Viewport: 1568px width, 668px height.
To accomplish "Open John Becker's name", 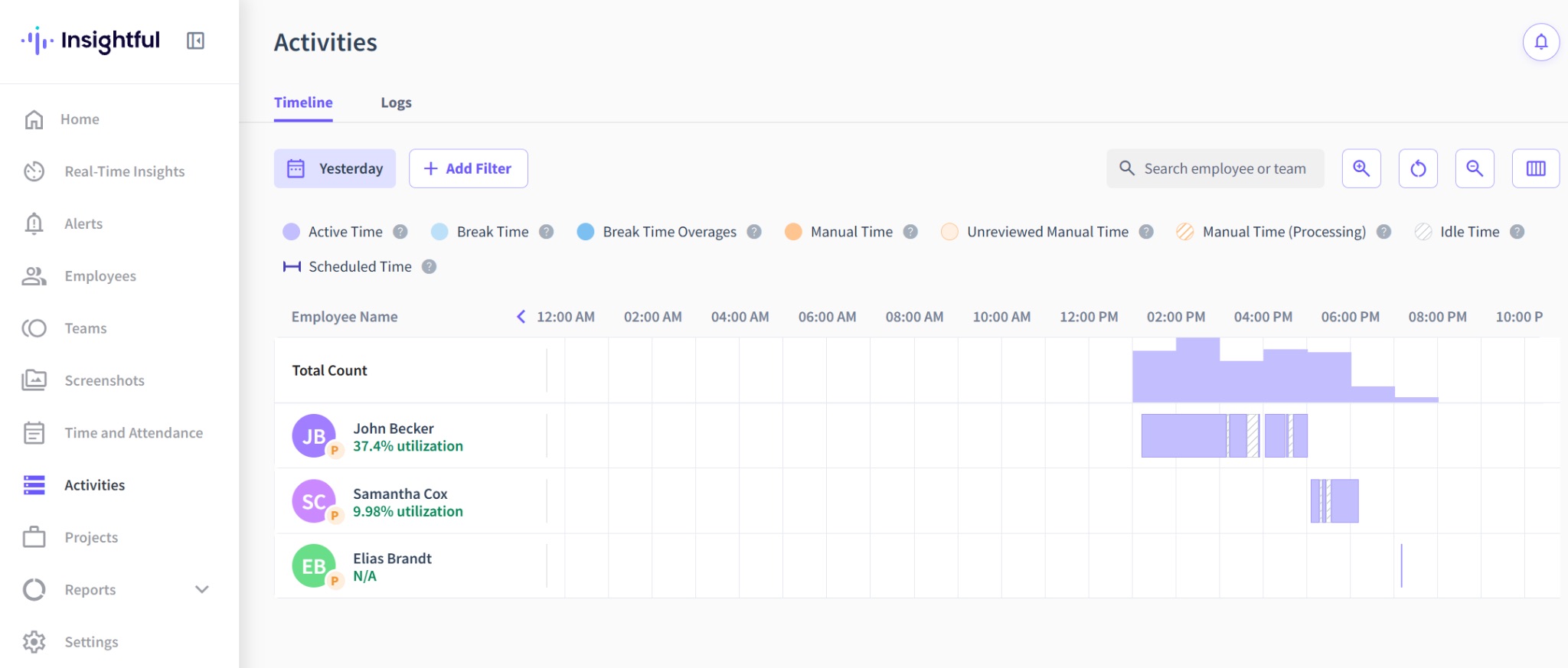I will point(394,428).
